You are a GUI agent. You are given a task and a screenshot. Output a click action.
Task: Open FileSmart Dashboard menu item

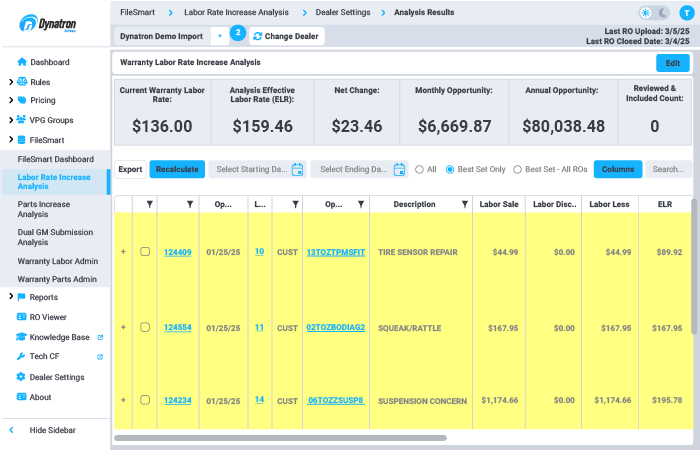pyautogui.click(x=56, y=159)
